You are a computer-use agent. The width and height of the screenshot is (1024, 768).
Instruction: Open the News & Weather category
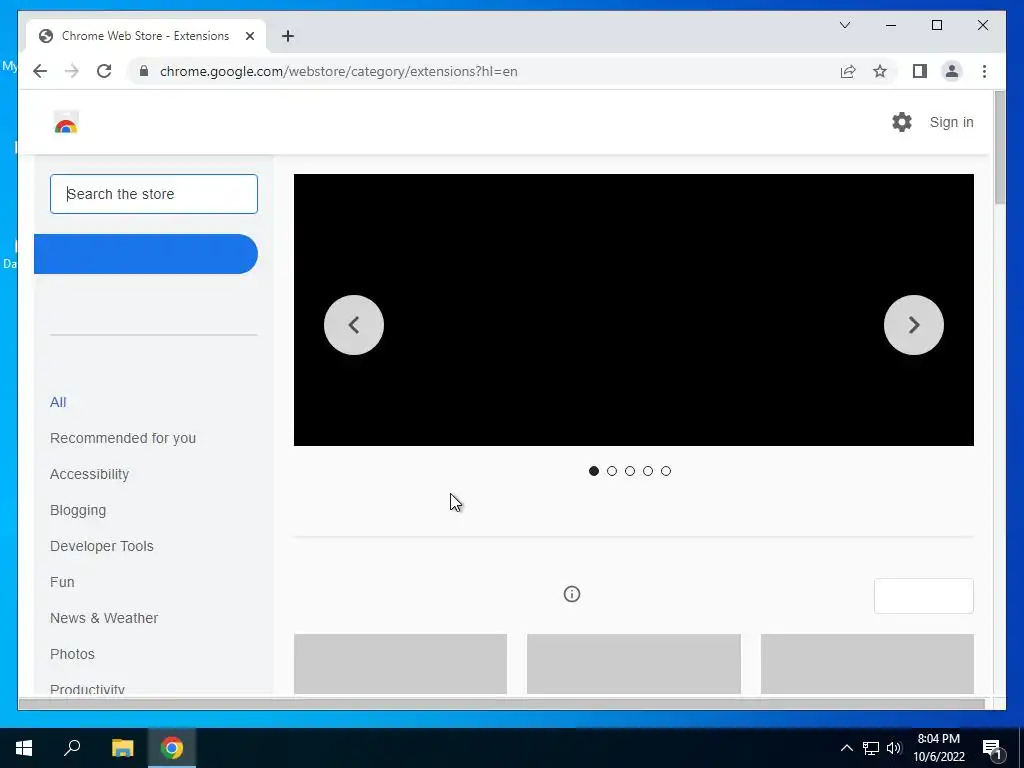point(104,618)
